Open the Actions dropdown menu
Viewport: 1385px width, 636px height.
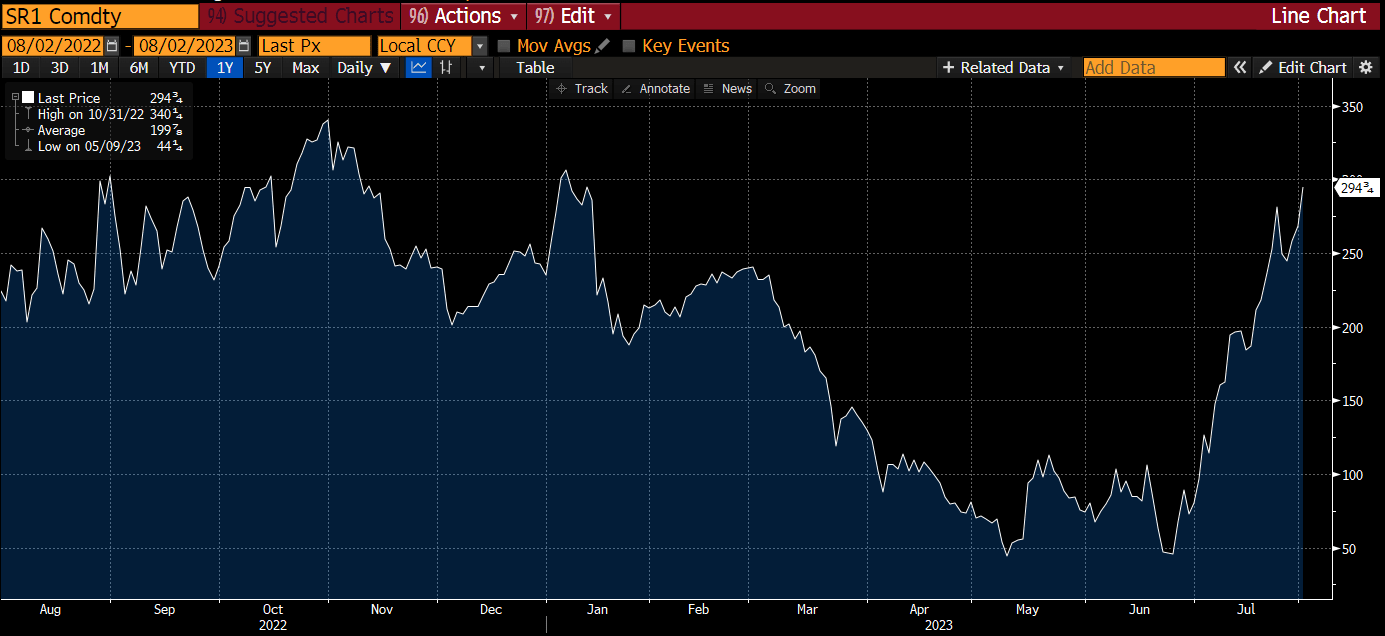[463, 15]
